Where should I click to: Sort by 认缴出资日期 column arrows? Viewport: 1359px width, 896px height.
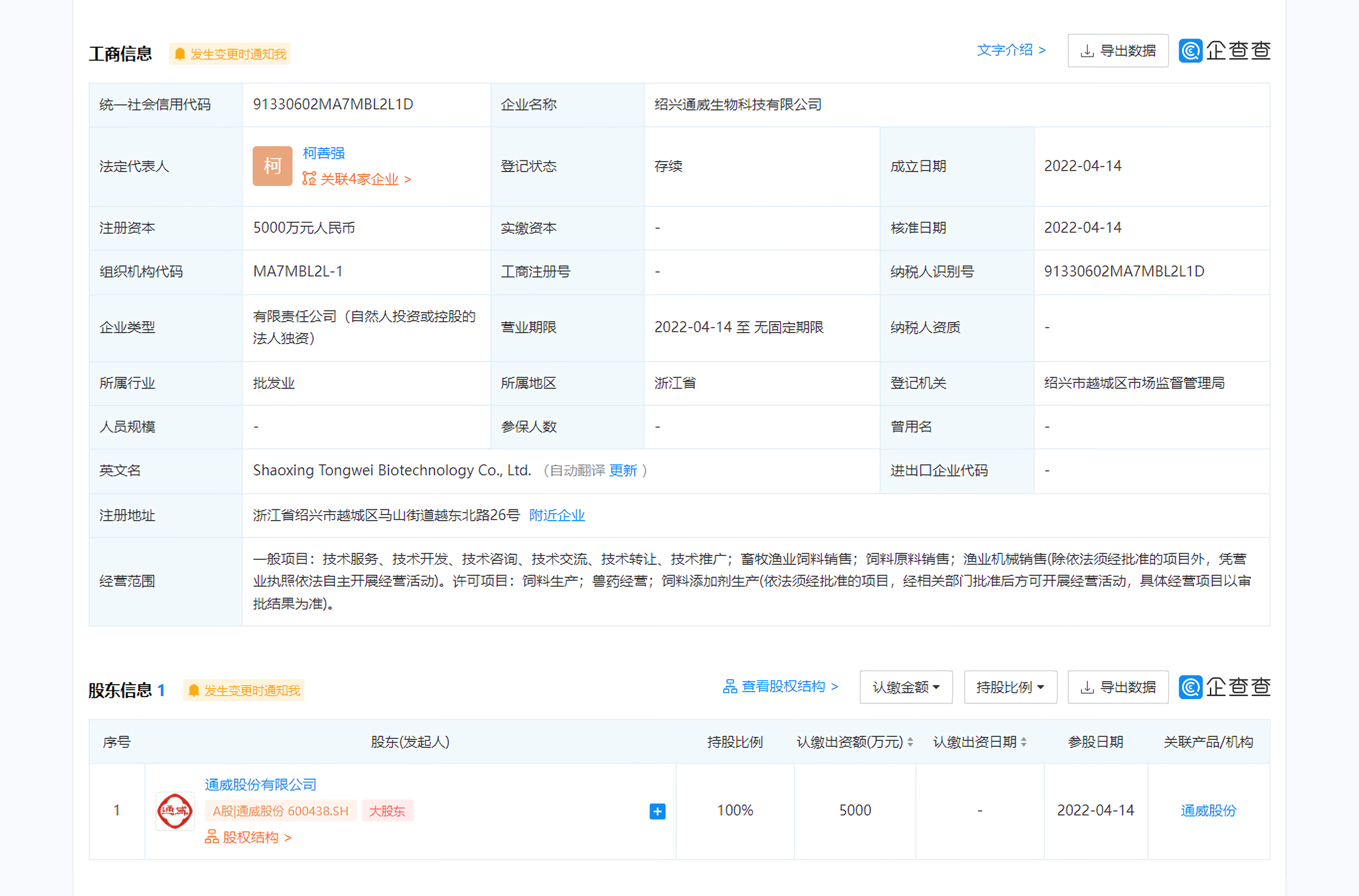coord(1024,742)
